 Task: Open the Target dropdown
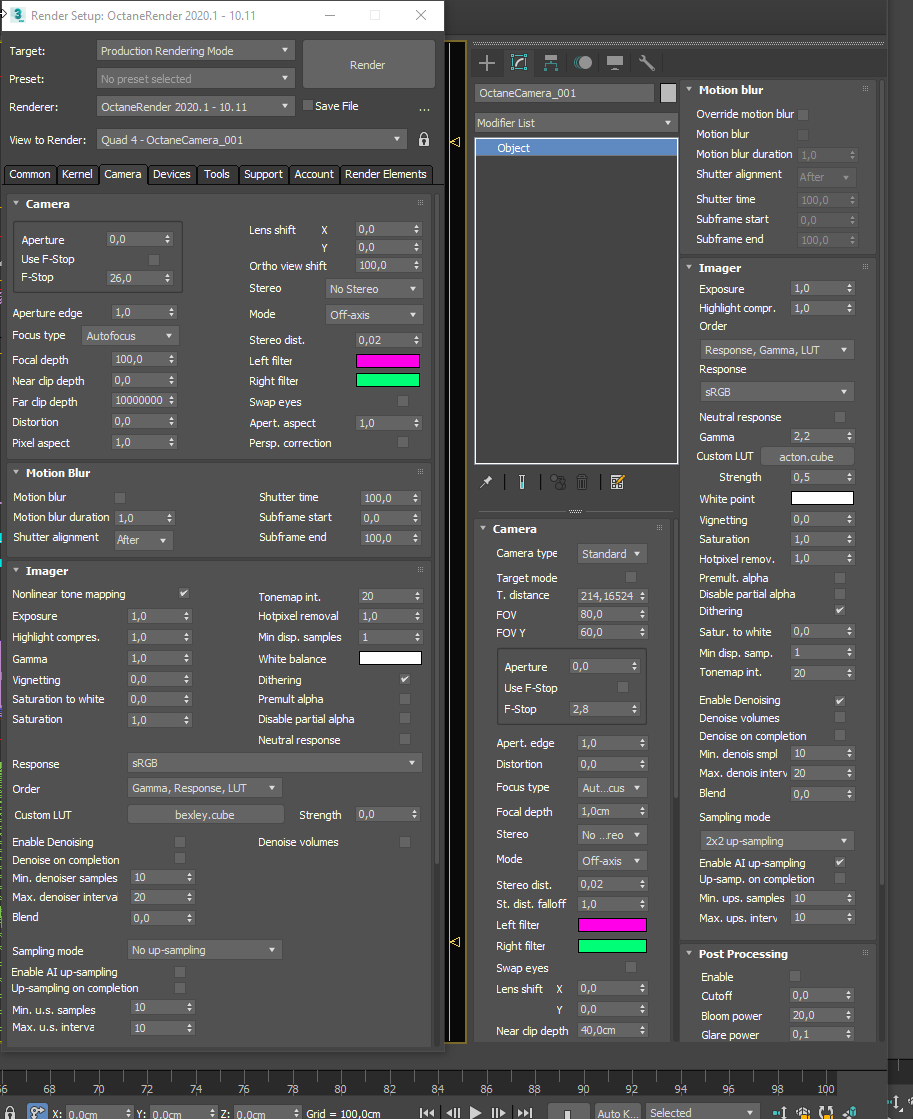coord(196,51)
